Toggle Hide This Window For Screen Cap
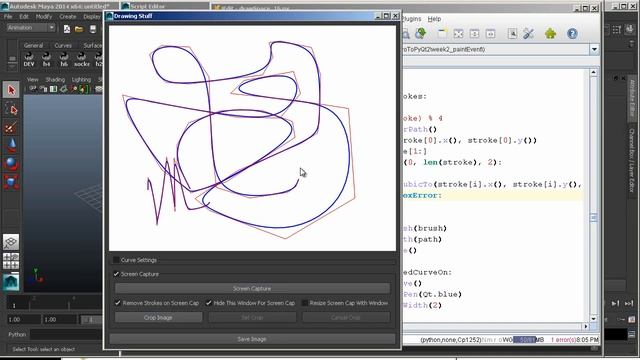 tap(209, 303)
